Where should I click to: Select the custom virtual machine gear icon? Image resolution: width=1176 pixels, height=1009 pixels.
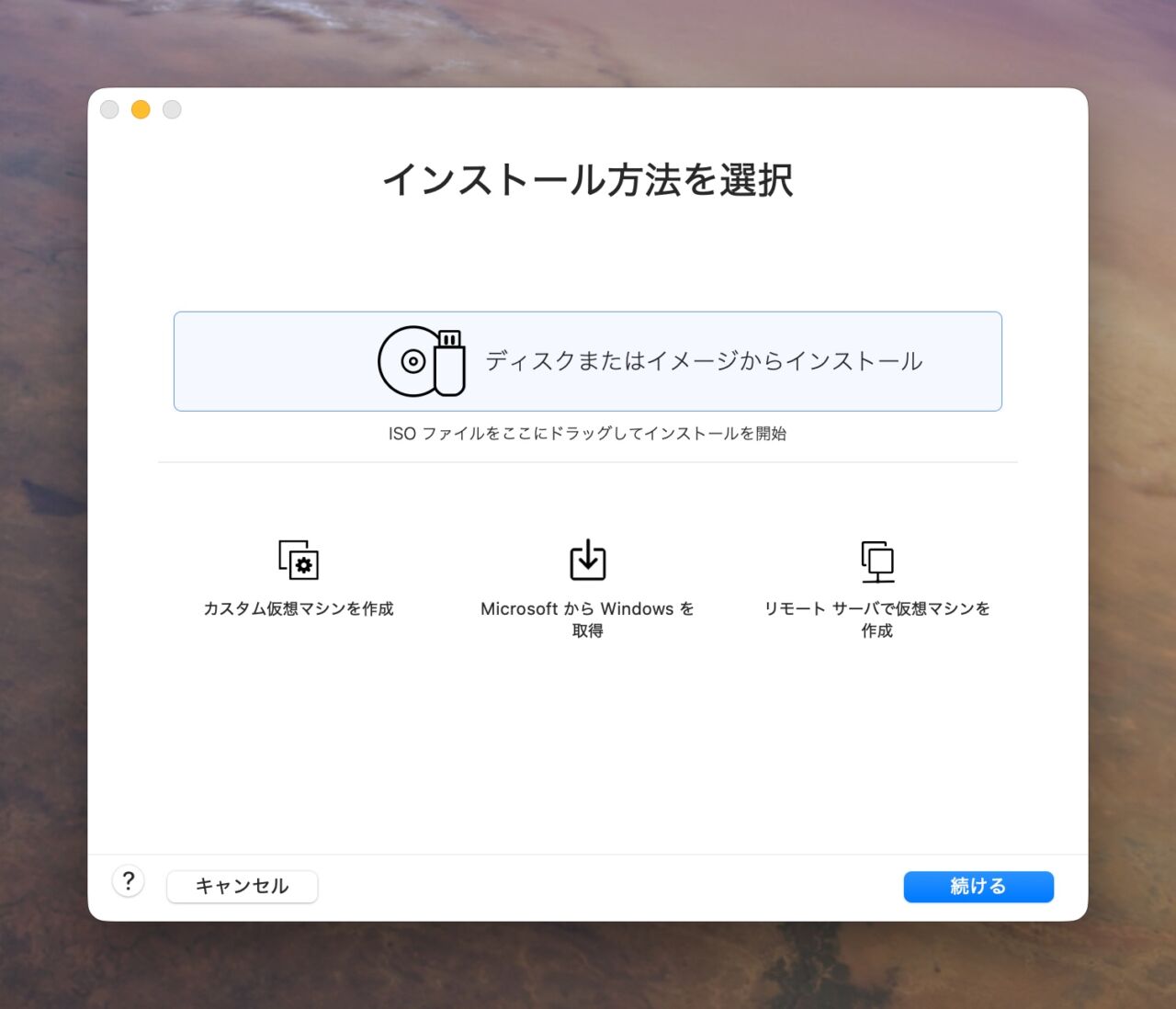tap(299, 560)
